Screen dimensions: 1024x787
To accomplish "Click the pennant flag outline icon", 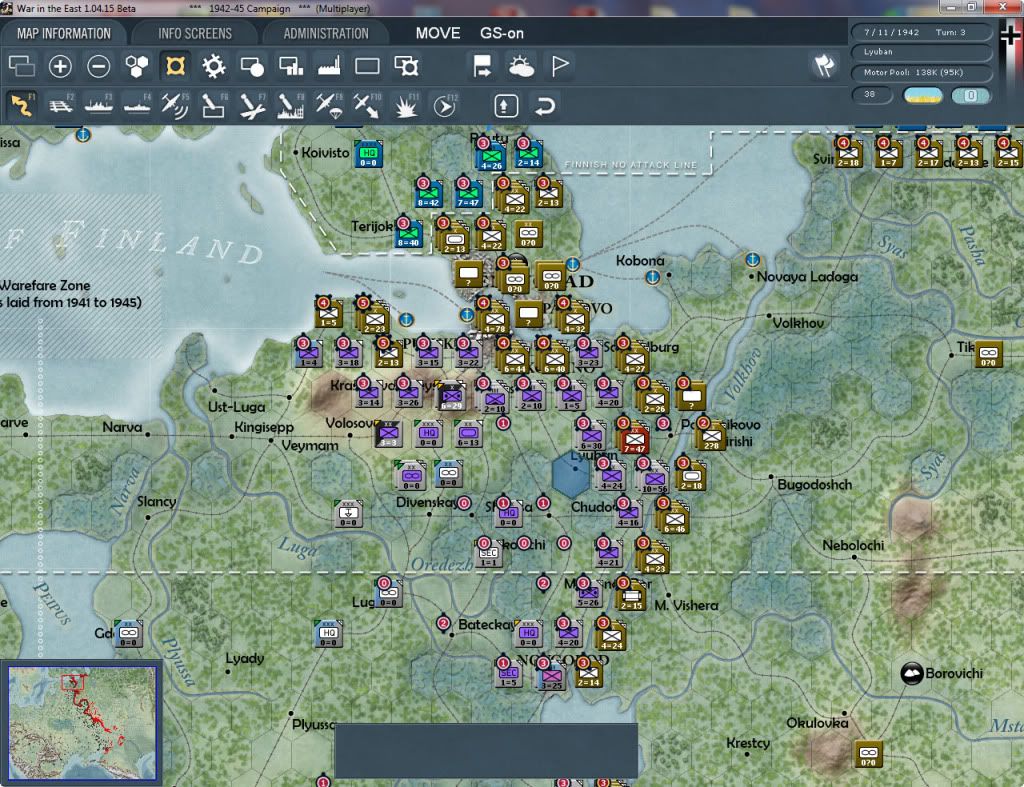I will [560, 66].
